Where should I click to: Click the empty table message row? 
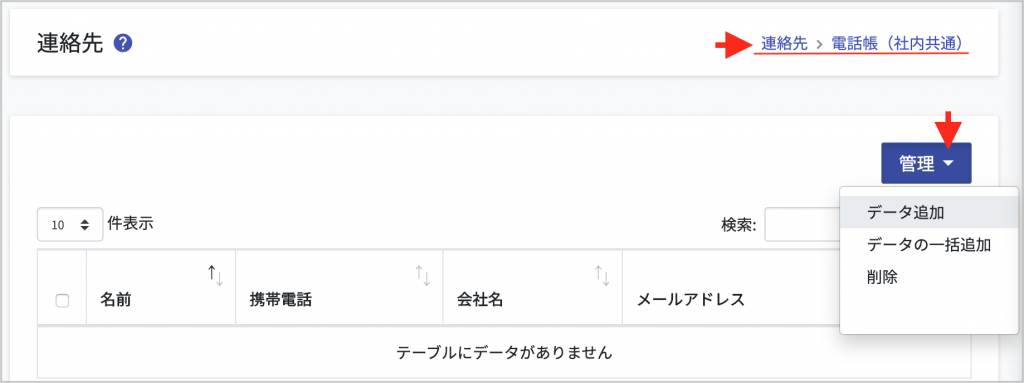[x=504, y=353]
